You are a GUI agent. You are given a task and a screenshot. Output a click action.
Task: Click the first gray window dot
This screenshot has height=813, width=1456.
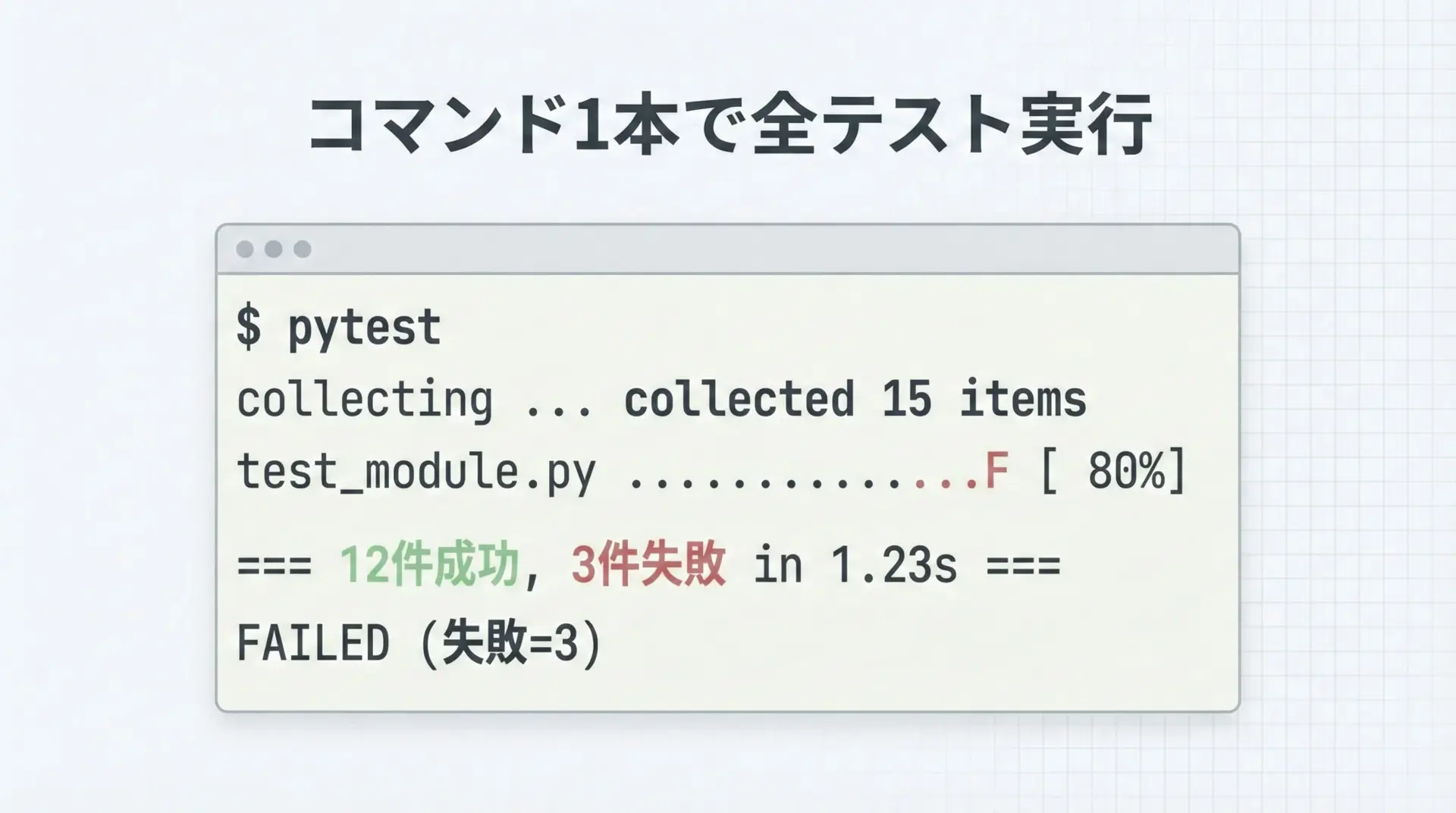pyautogui.click(x=245, y=250)
